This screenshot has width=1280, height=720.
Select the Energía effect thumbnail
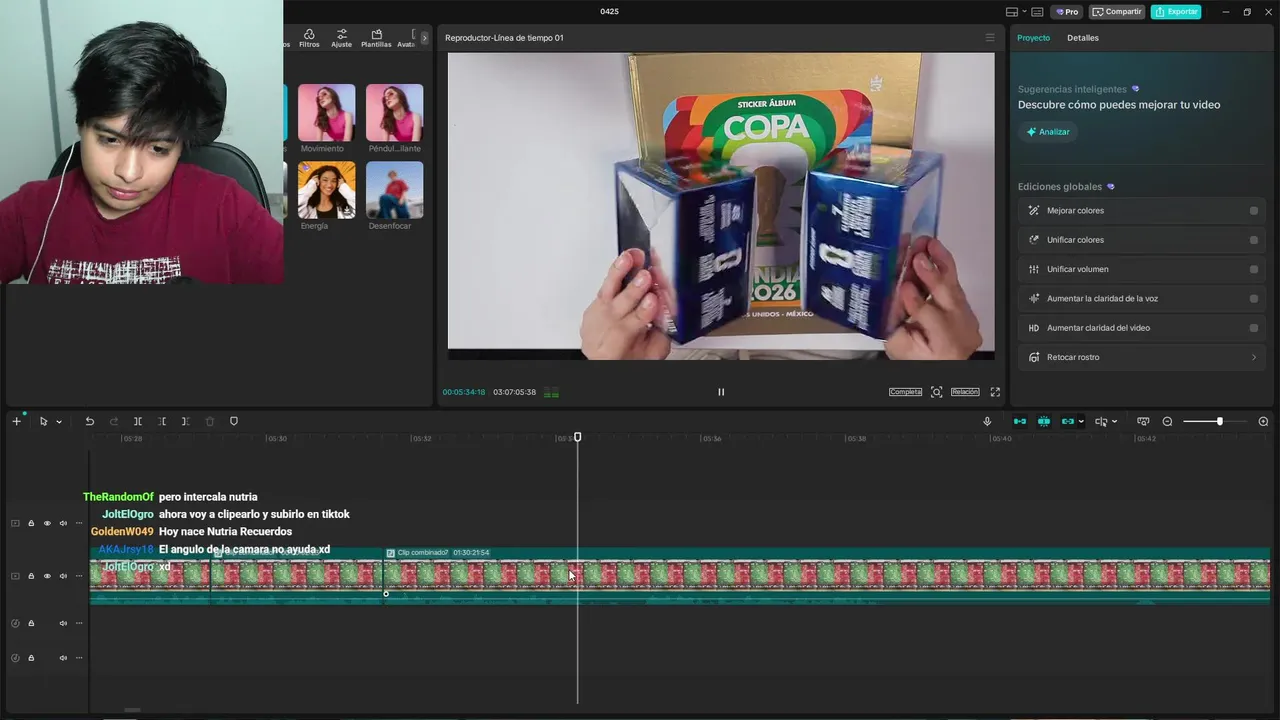[x=326, y=189]
